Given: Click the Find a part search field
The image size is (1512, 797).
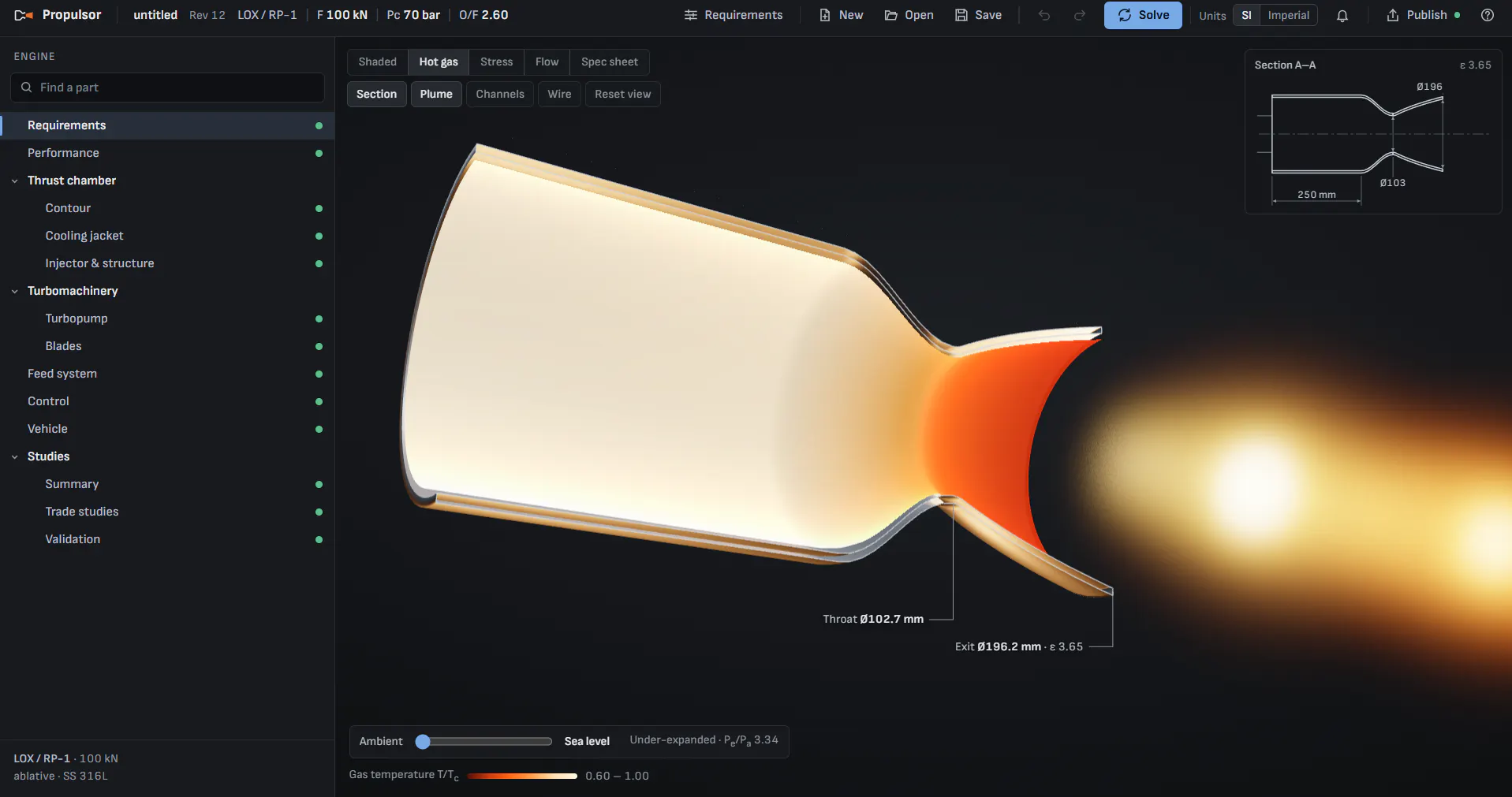Looking at the screenshot, I should pos(167,88).
